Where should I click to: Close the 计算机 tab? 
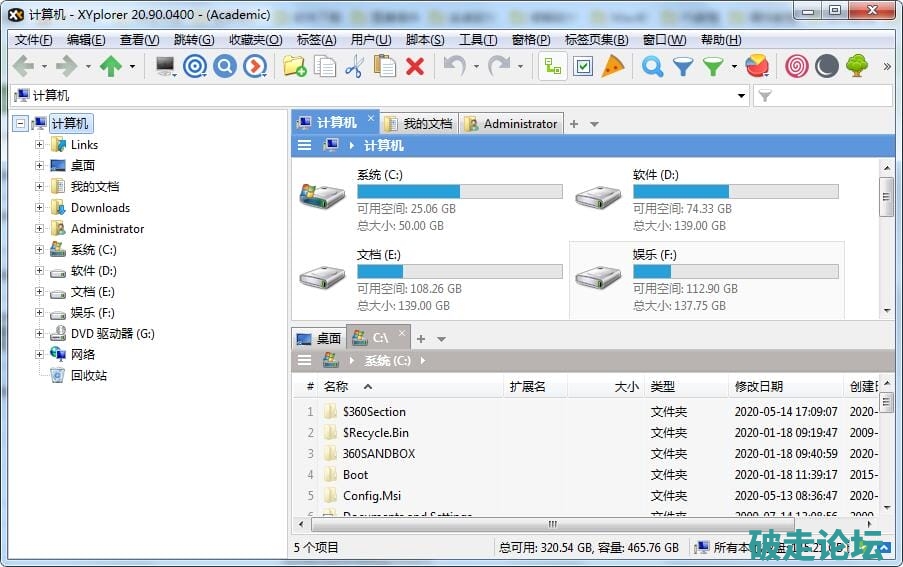click(x=371, y=119)
